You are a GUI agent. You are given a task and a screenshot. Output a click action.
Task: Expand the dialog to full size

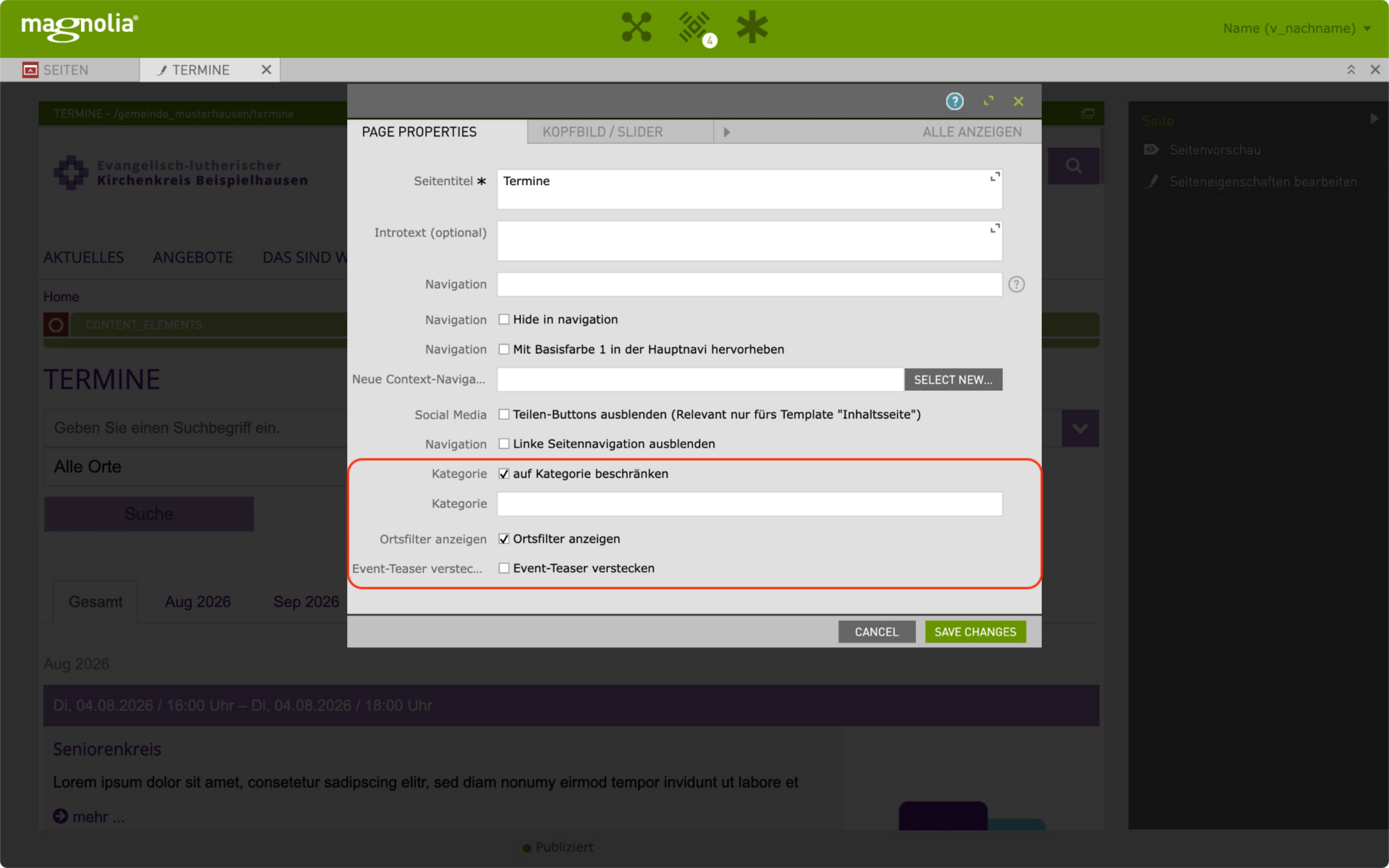click(x=988, y=101)
